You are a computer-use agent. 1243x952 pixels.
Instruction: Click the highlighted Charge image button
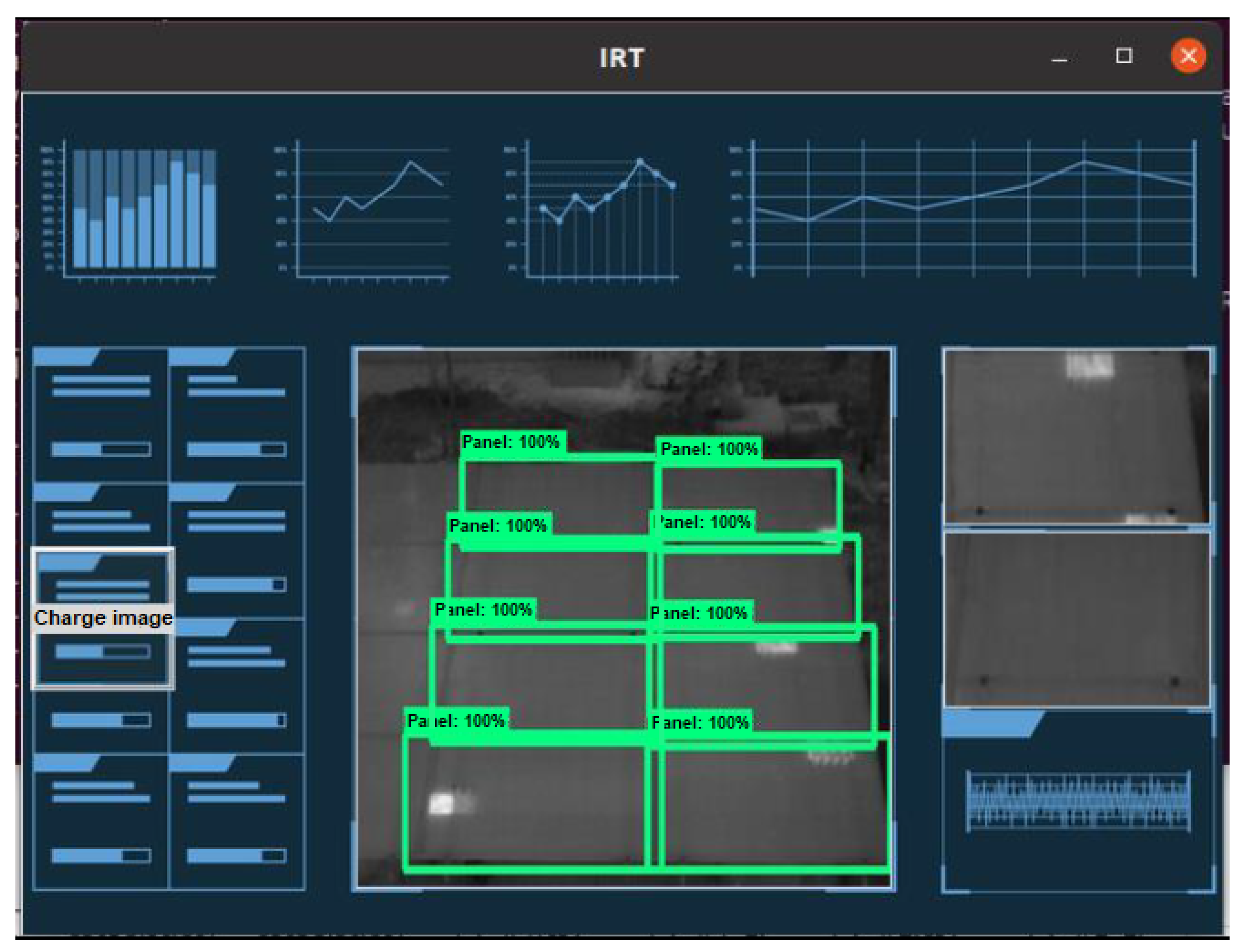103,618
